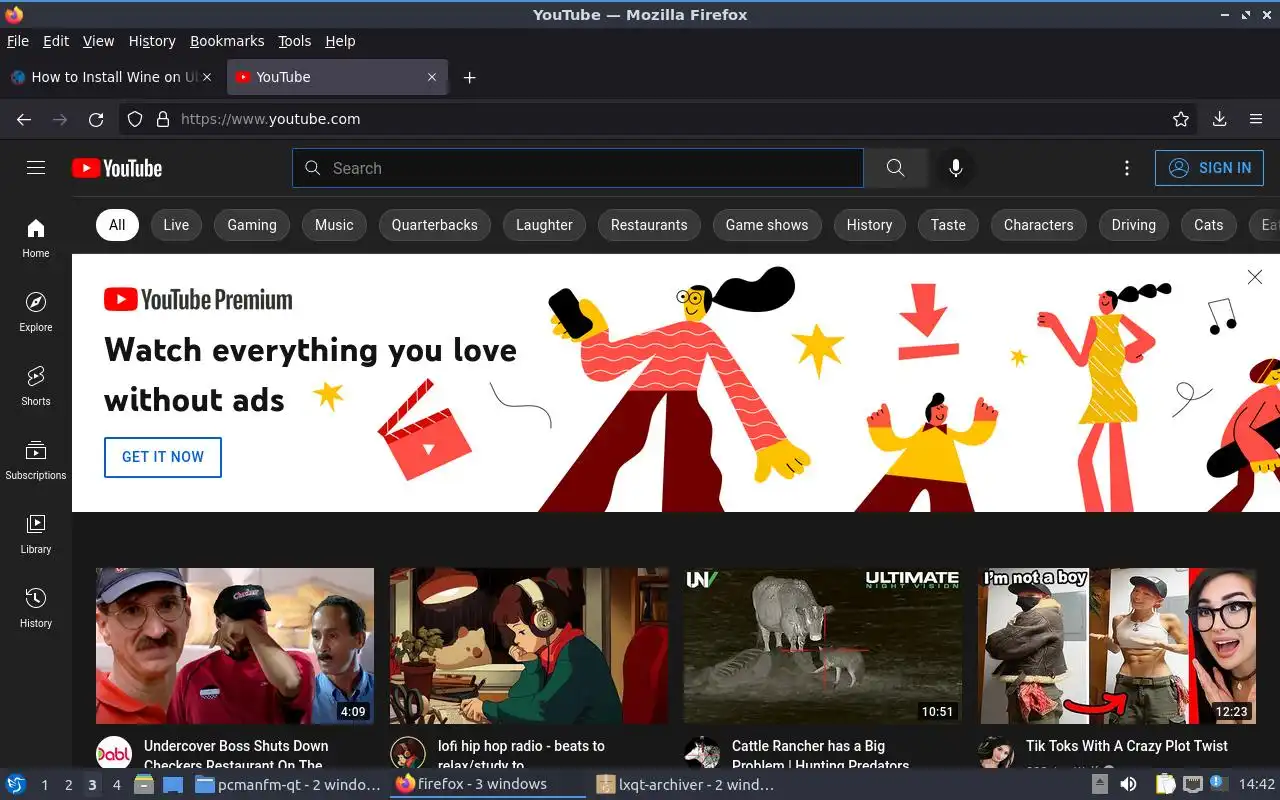Open Firefox downloads panel
The width and height of the screenshot is (1280, 800).
[x=1219, y=119]
